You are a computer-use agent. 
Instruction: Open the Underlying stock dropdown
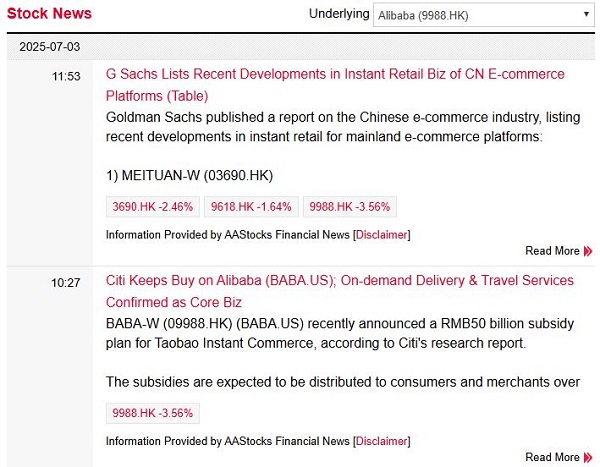pyautogui.click(x=484, y=15)
